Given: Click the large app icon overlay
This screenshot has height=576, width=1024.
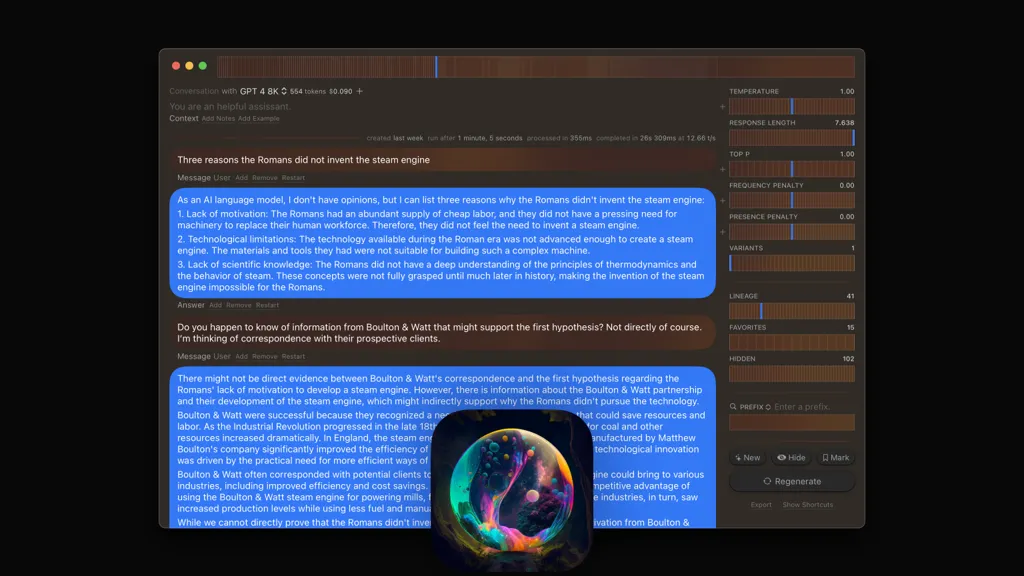Looking at the screenshot, I should (513, 490).
